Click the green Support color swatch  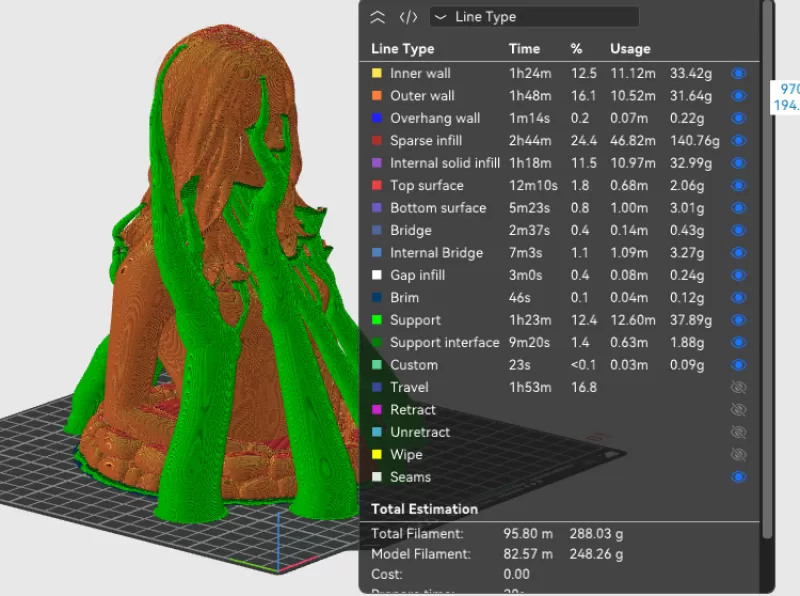(377, 320)
